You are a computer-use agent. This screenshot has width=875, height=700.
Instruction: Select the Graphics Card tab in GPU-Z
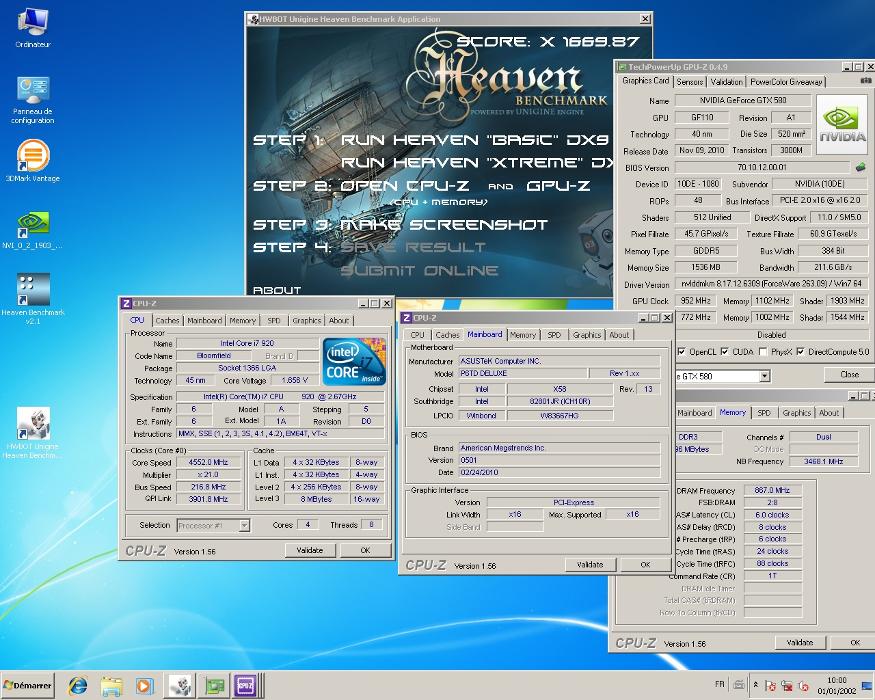pyautogui.click(x=645, y=80)
